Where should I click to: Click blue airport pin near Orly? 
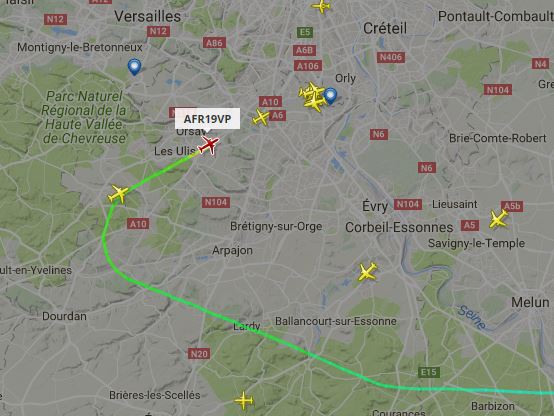pos(330,96)
